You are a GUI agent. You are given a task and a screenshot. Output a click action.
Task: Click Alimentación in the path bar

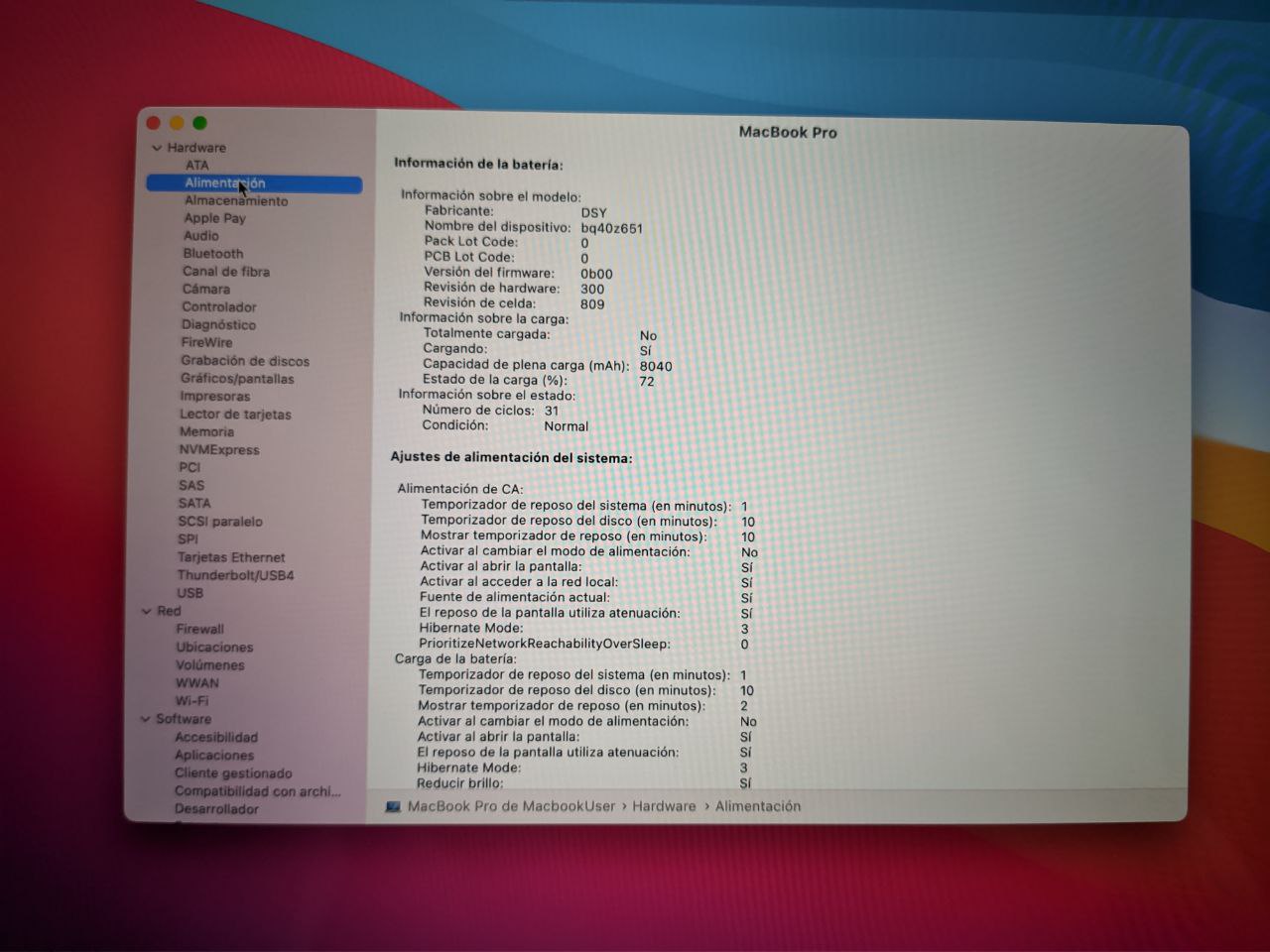pos(758,807)
